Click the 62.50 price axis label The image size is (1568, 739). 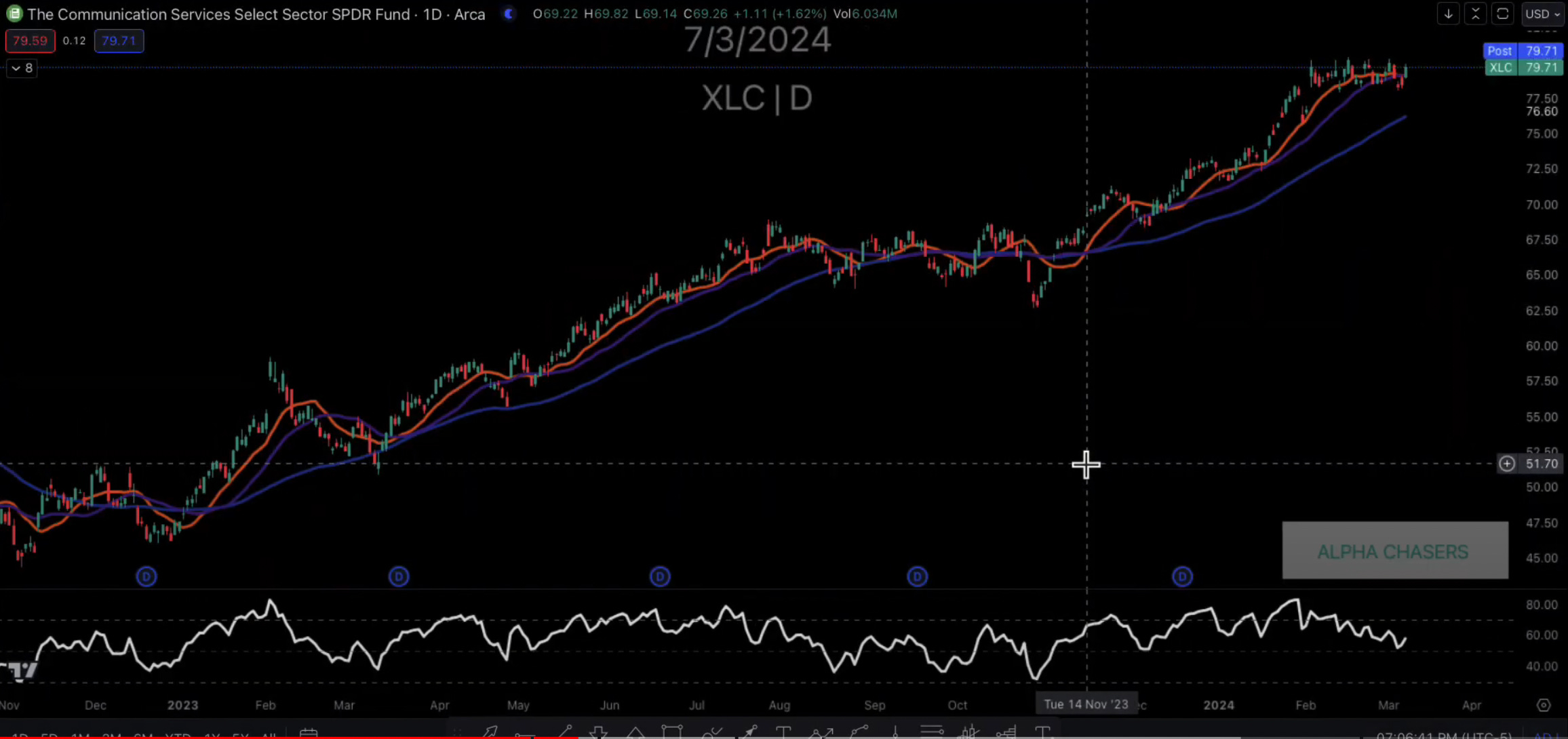point(1542,311)
